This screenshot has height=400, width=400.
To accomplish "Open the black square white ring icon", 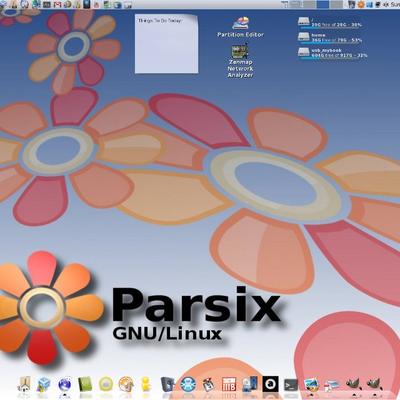I will [x=270, y=384].
